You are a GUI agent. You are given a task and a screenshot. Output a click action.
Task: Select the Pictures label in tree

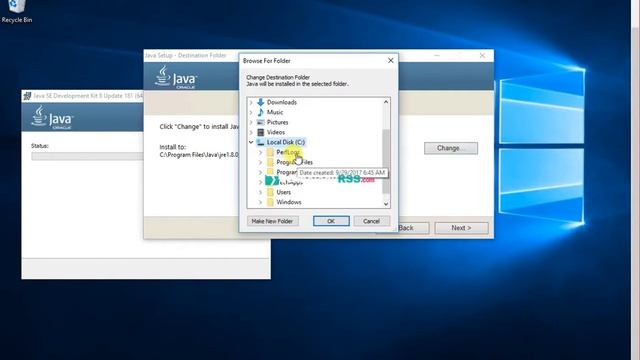277,122
